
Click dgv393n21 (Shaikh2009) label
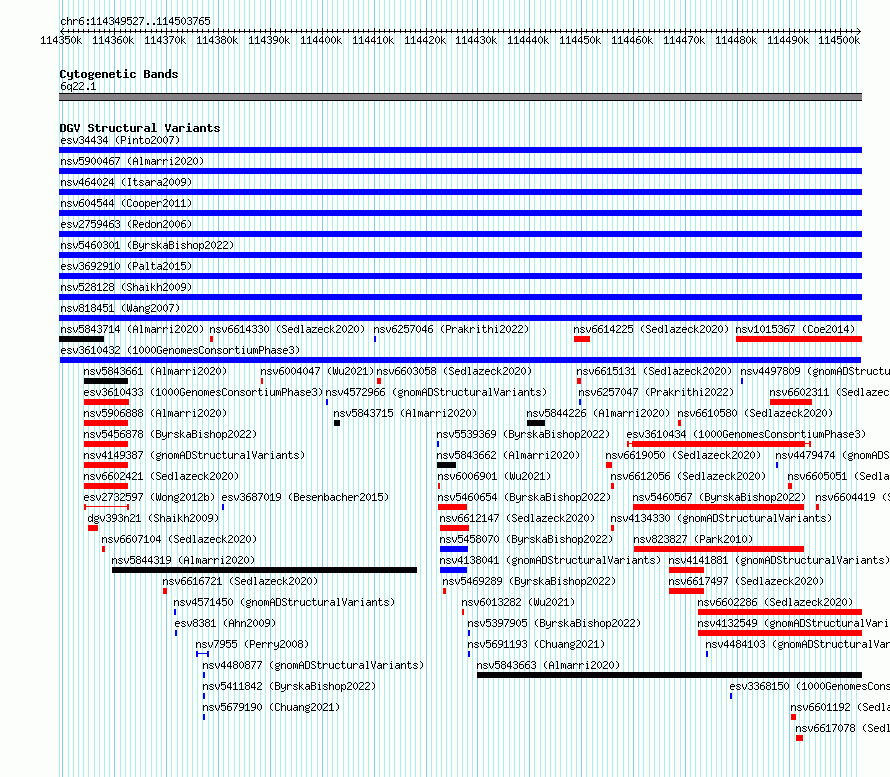(x=153, y=518)
